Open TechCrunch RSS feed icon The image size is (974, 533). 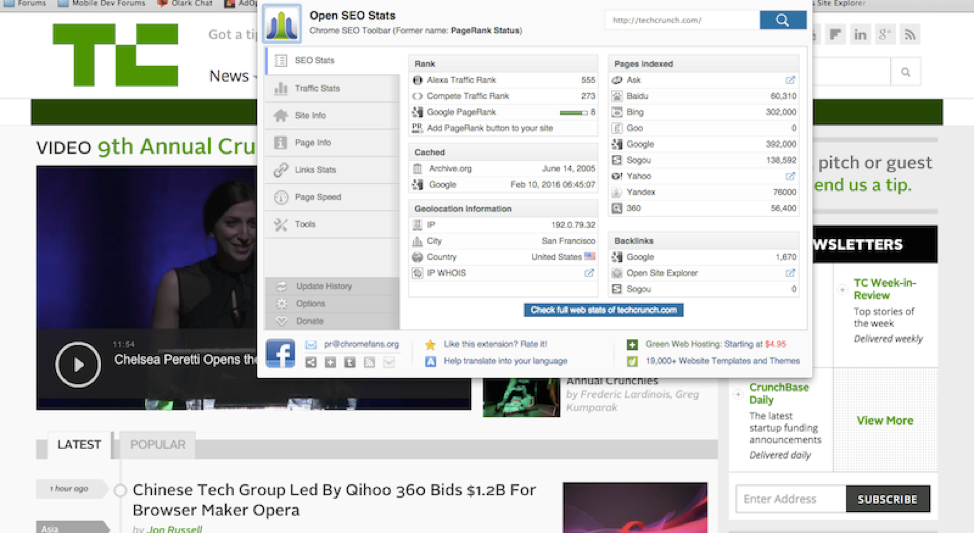909,35
